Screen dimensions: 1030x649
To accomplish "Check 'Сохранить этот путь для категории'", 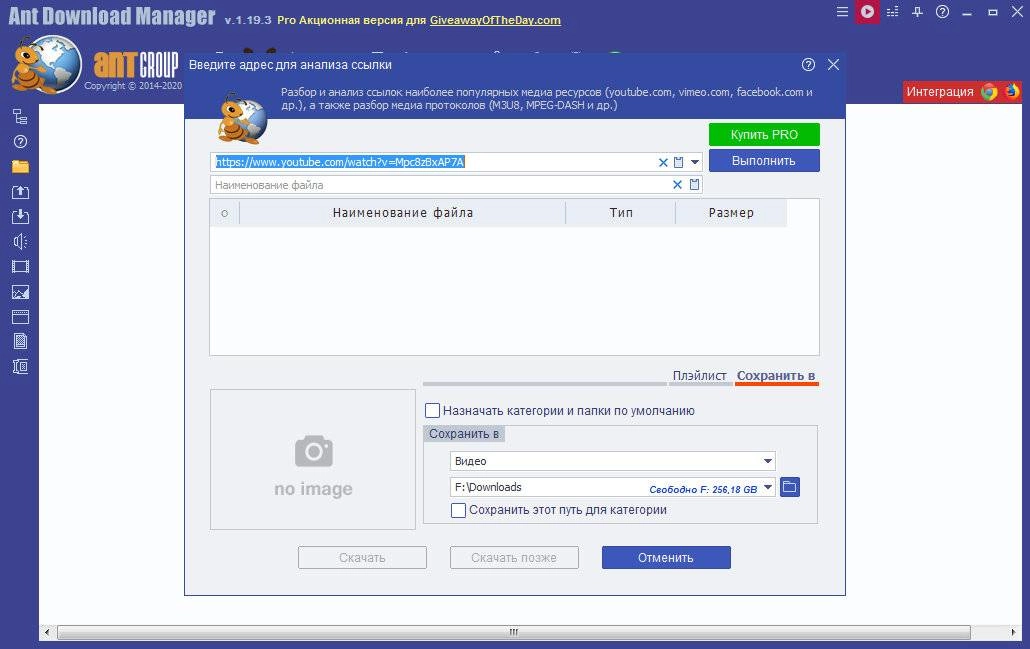I will coord(459,510).
